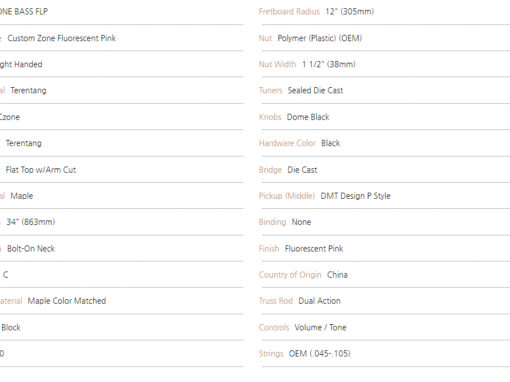Select the Maple Color Matched value

coord(67,301)
